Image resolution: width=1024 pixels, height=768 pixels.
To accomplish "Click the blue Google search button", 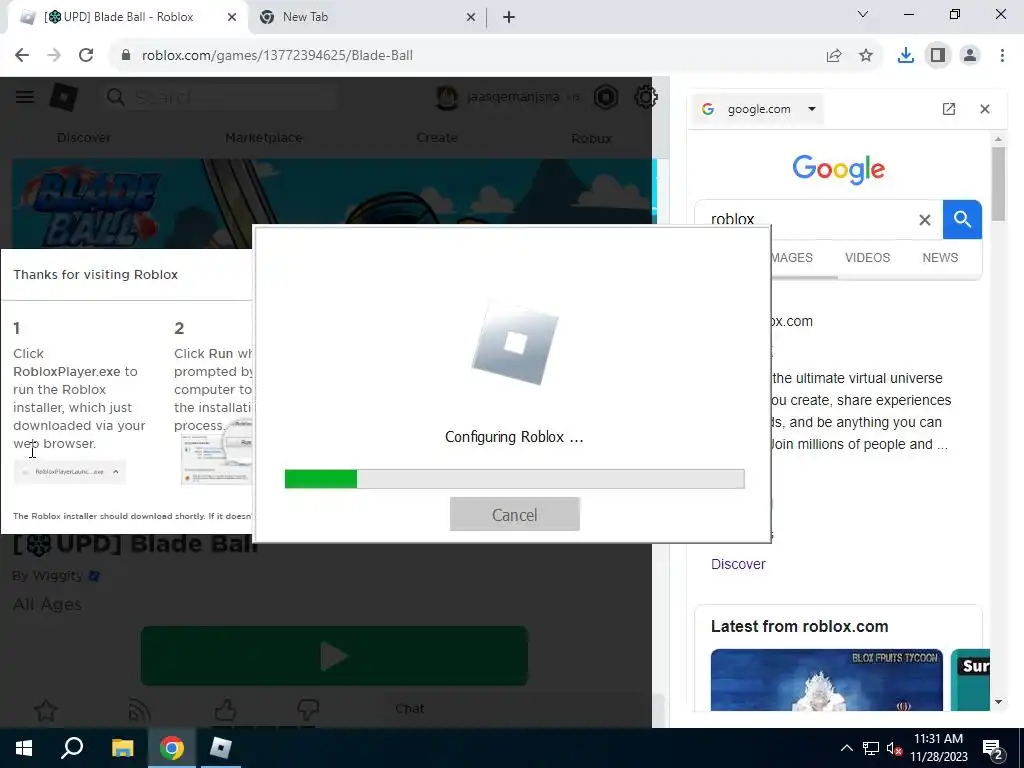I will coord(962,219).
